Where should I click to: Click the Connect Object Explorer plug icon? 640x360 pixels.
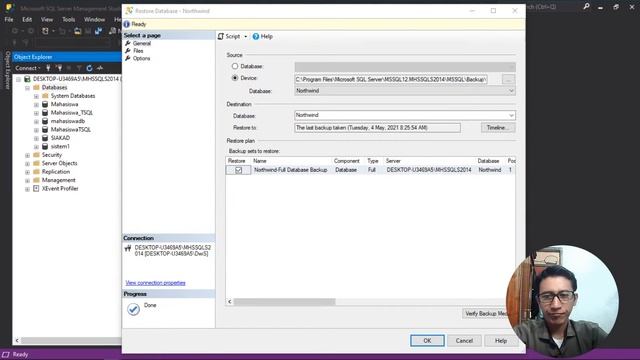[48, 68]
